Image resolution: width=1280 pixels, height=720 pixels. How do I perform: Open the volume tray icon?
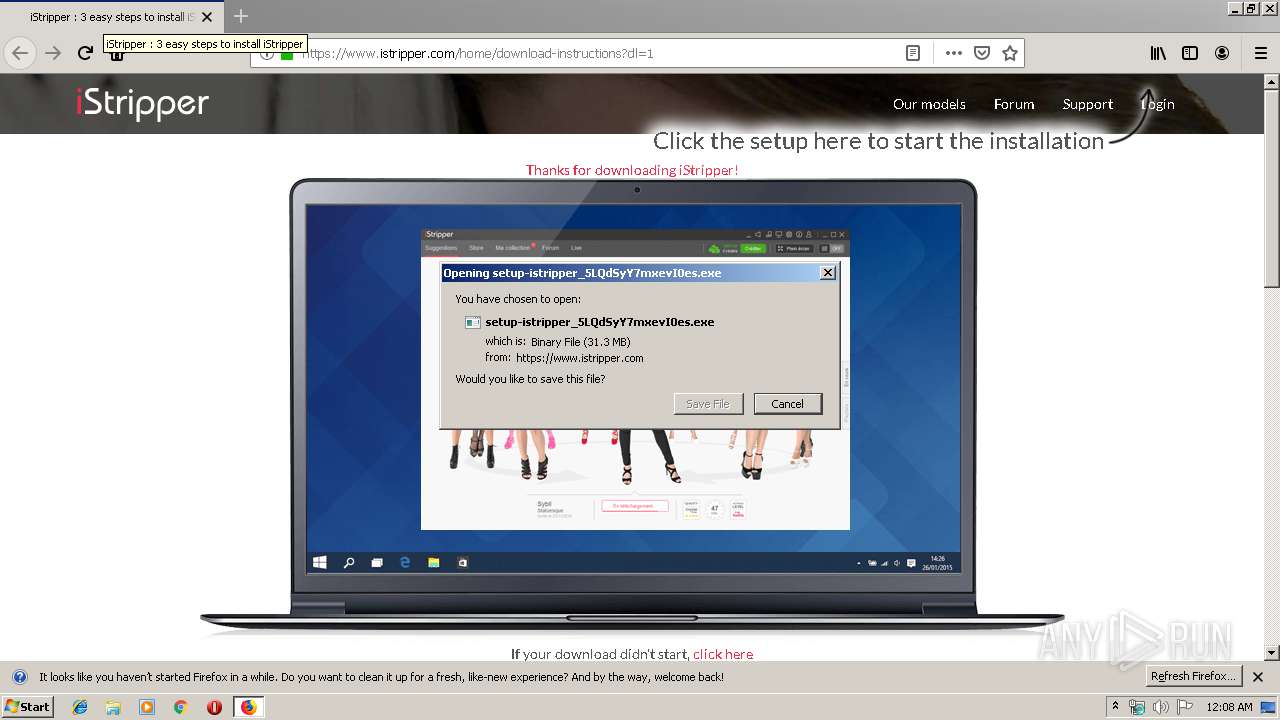coord(1161,707)
